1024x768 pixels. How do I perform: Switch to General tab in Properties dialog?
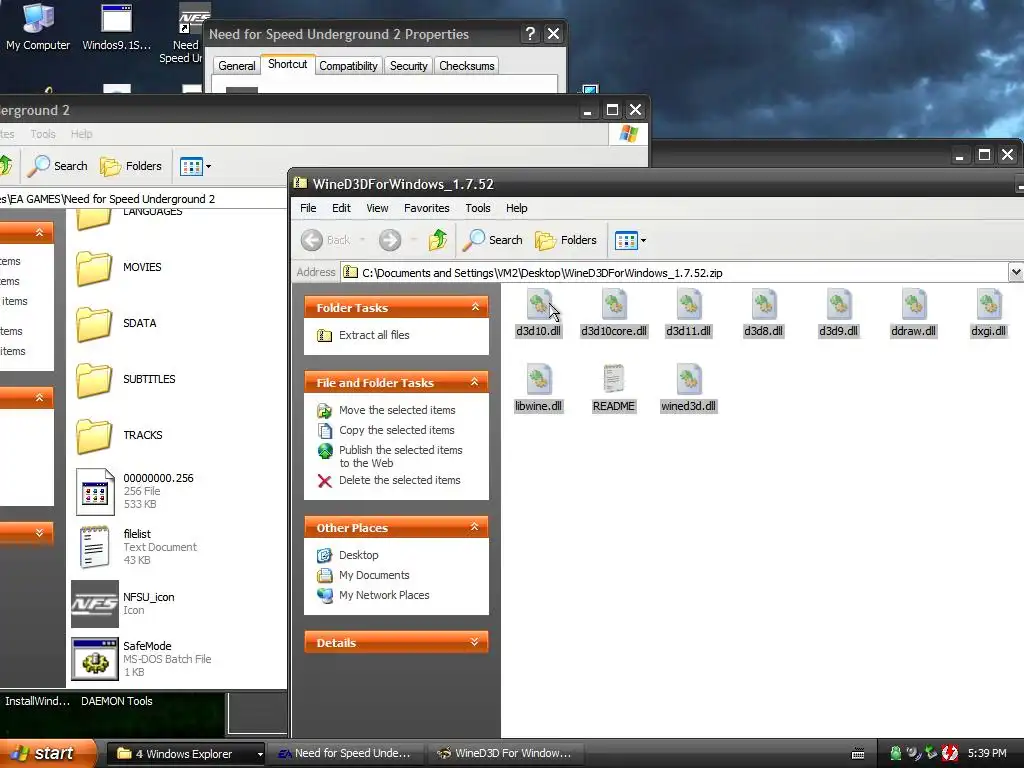(236, 66)
